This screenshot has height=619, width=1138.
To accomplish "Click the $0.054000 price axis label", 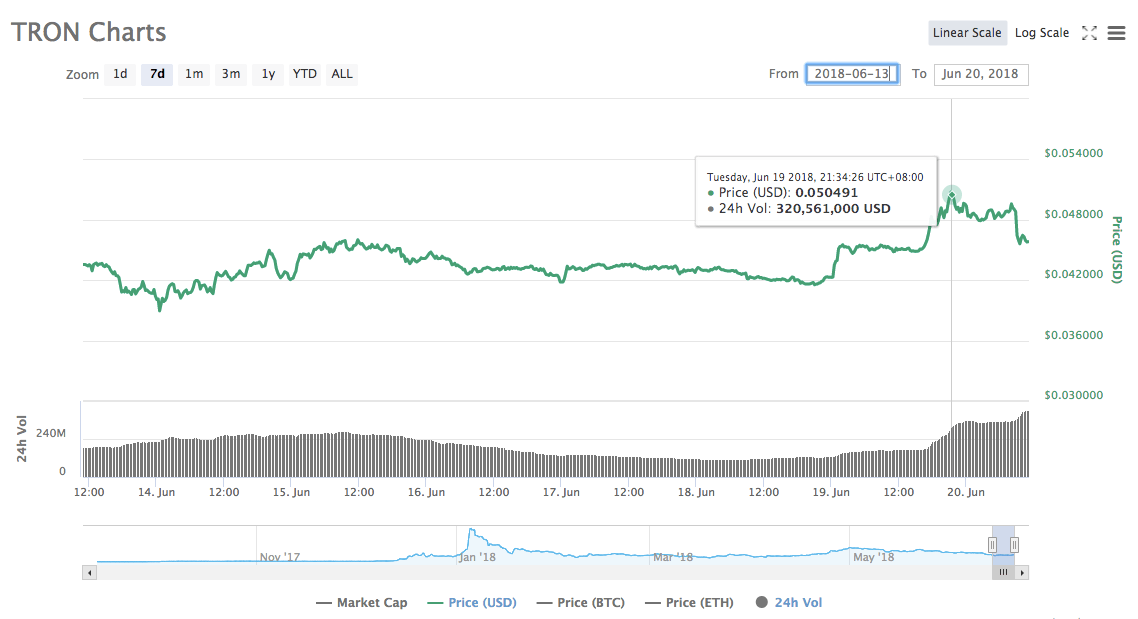I will pos(1073,153).
